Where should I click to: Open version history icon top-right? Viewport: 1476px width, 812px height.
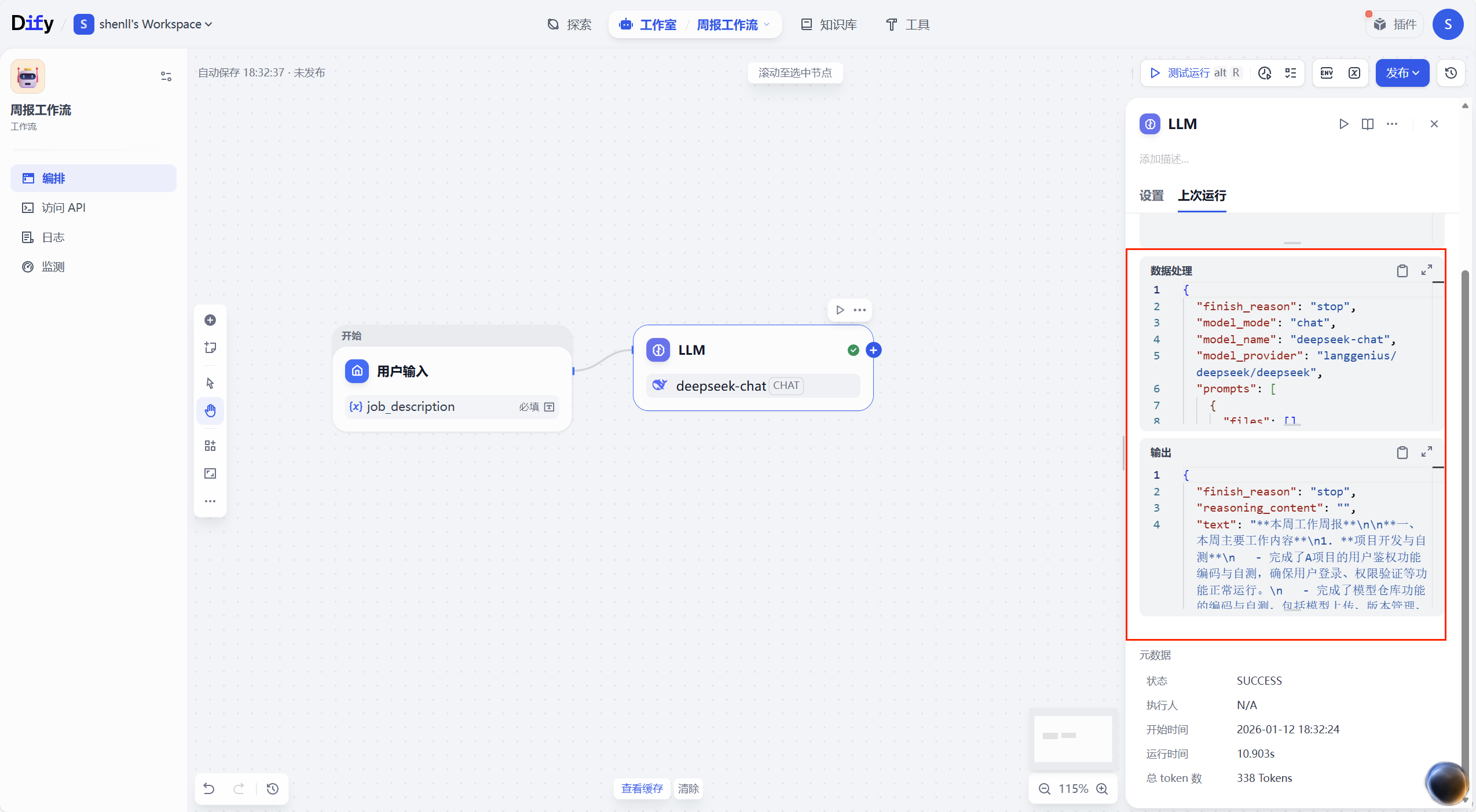(x=1451, y=73)
